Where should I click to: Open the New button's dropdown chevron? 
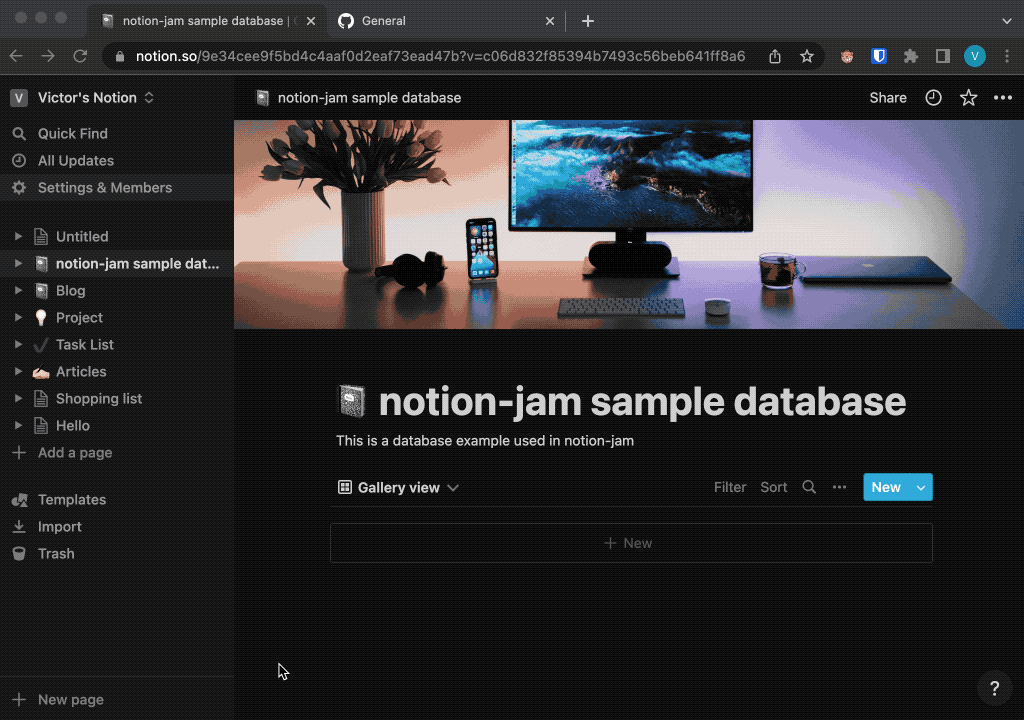[x=920, y=487]
